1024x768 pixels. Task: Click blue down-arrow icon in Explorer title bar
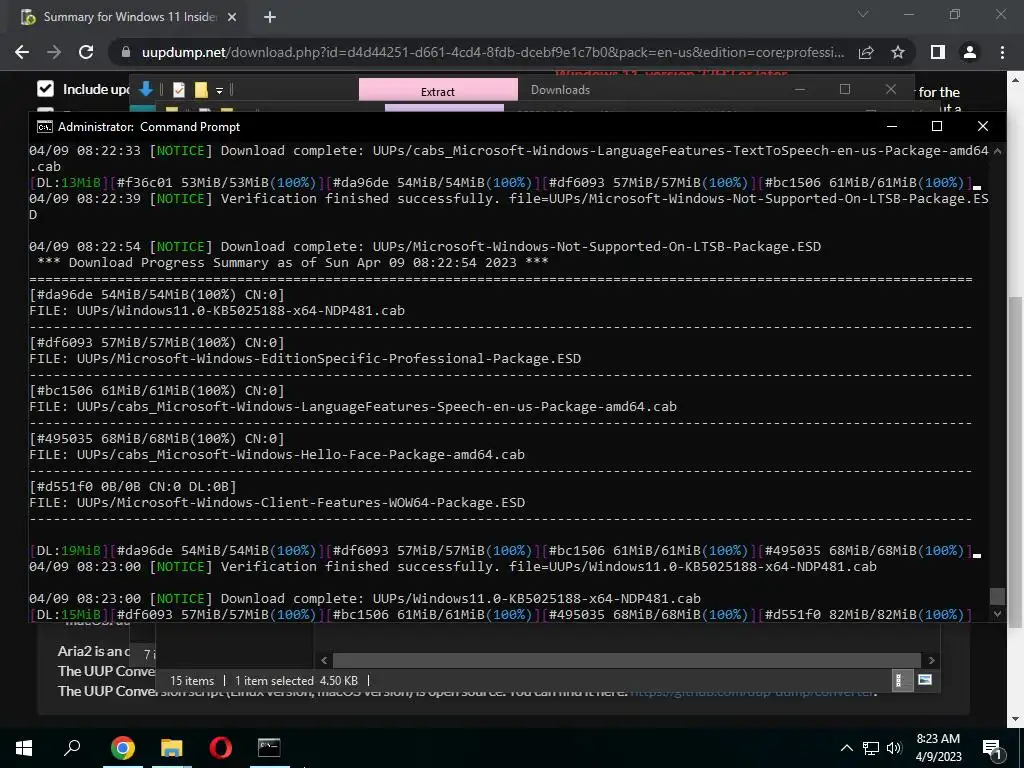(x=146, y=89)
